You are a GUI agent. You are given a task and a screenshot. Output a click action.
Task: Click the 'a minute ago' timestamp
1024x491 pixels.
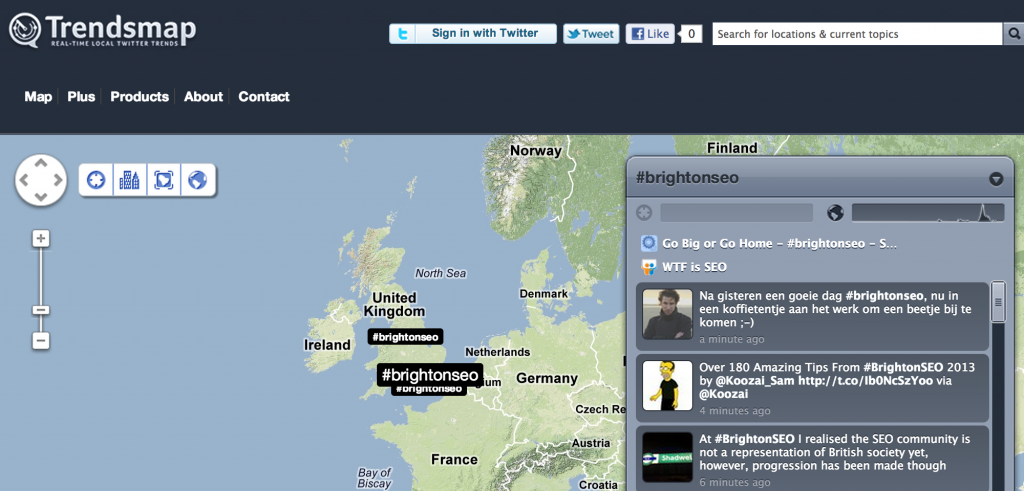point(731,340)
